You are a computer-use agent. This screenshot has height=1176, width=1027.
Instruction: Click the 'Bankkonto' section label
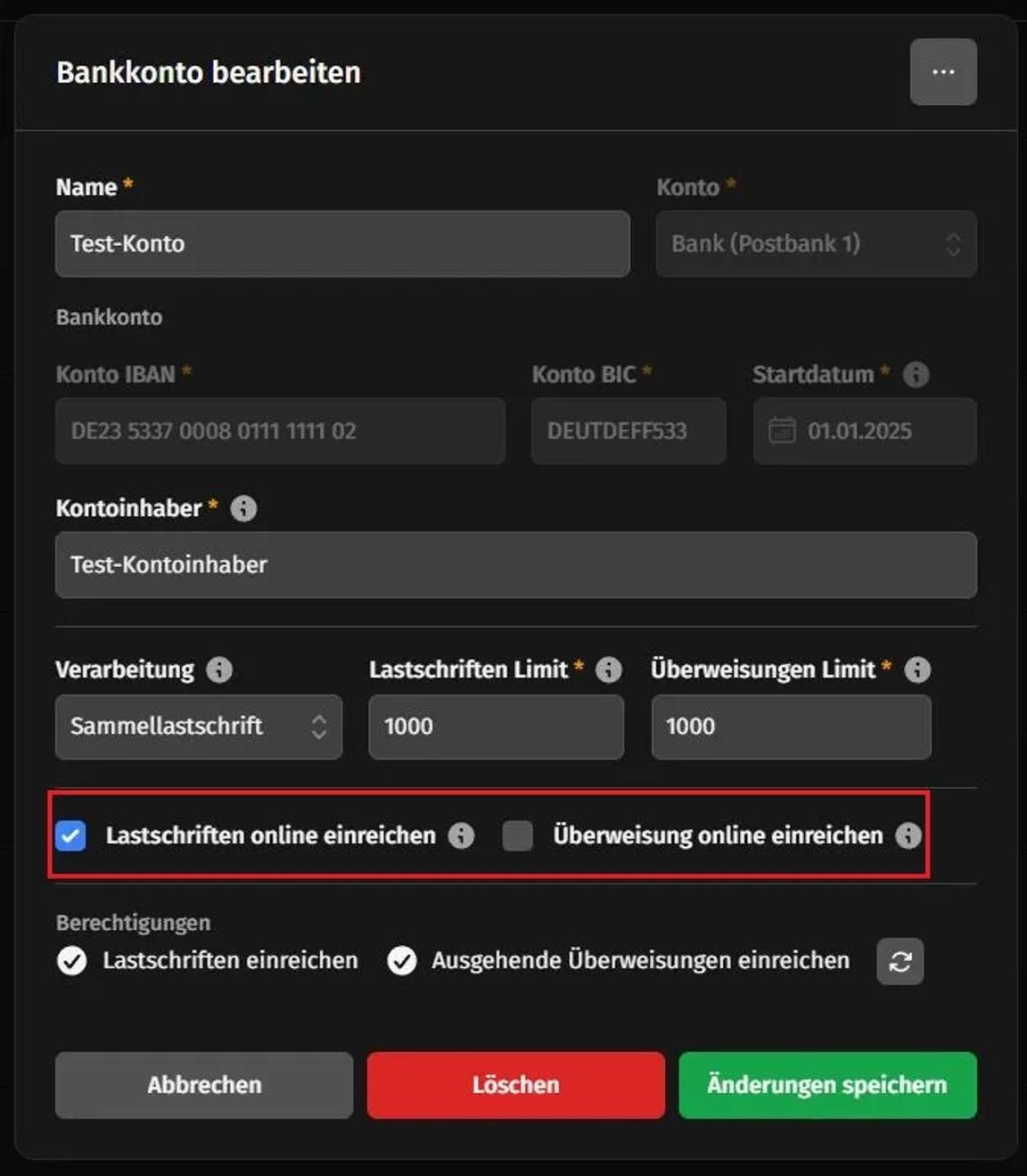[x=109, y=317]
